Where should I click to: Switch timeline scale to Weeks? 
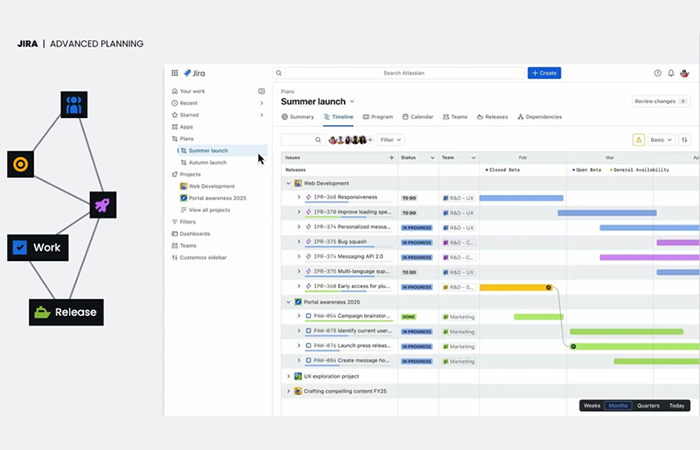[592, 405]
